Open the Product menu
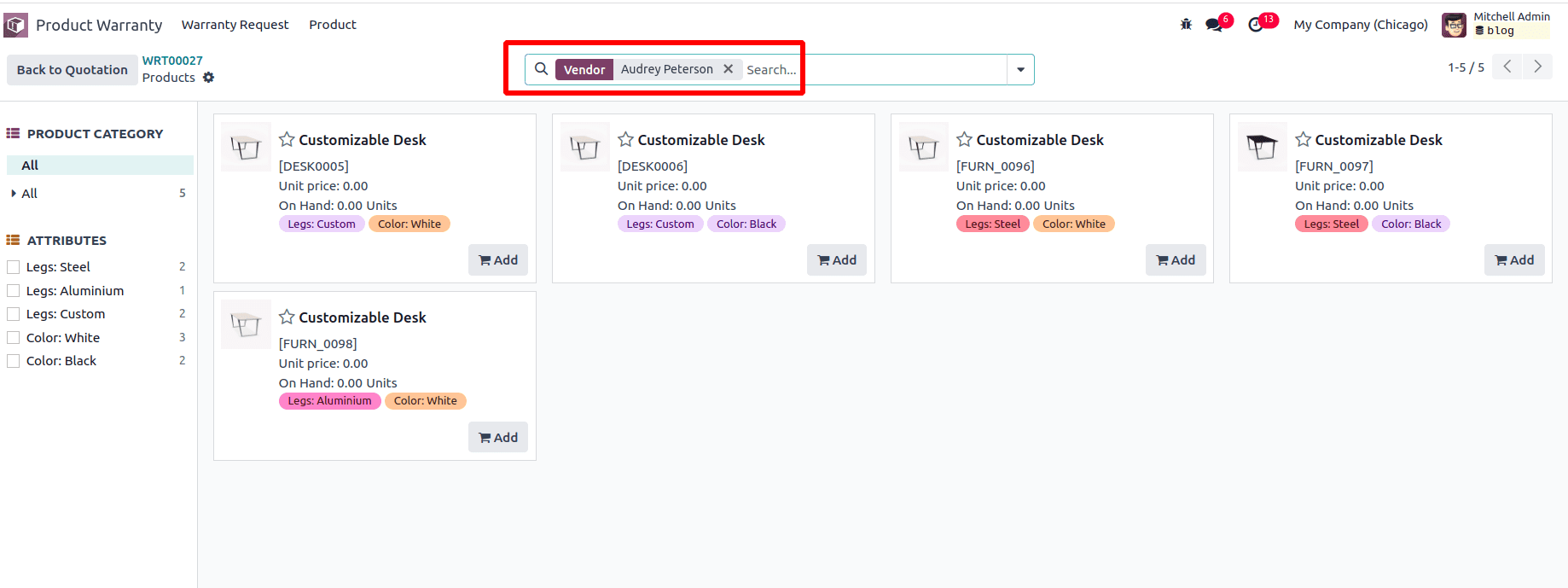Image resolution: width=1568 pixels, height=588 pixels. [x=333, y=25]
